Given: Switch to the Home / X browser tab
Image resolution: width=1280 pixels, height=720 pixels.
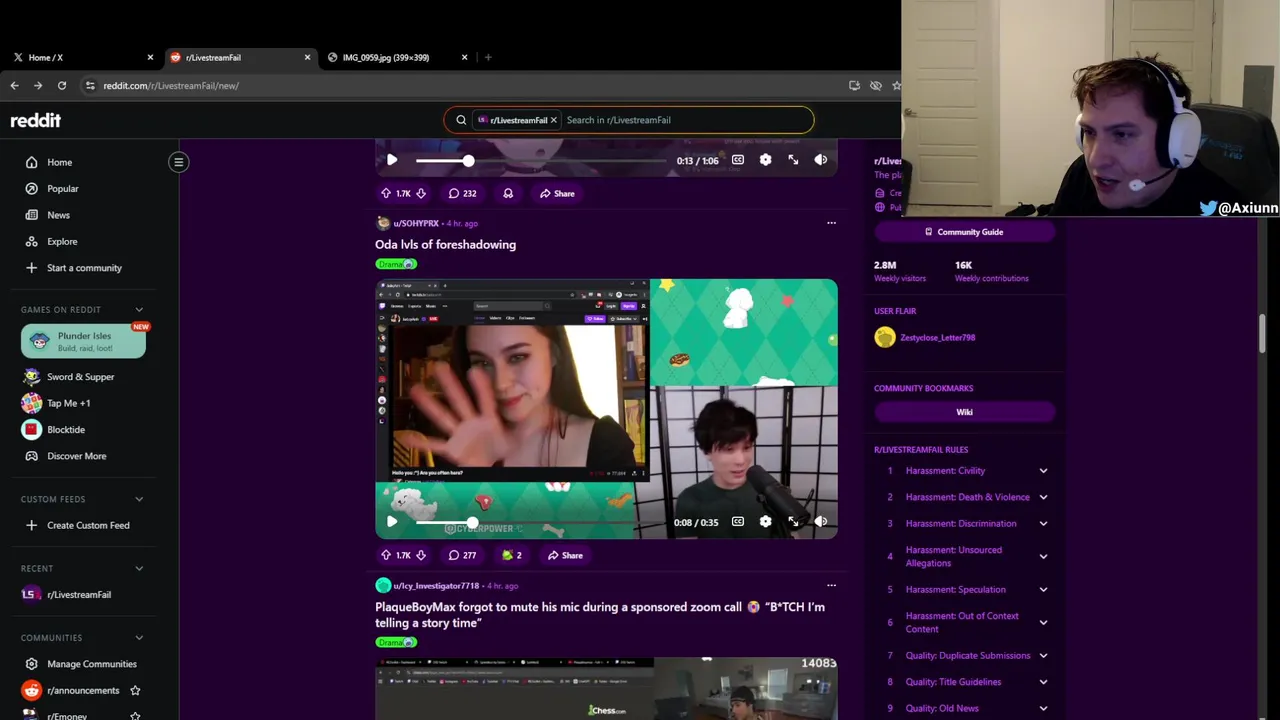Looking at the screenshot, I should 82,57.
